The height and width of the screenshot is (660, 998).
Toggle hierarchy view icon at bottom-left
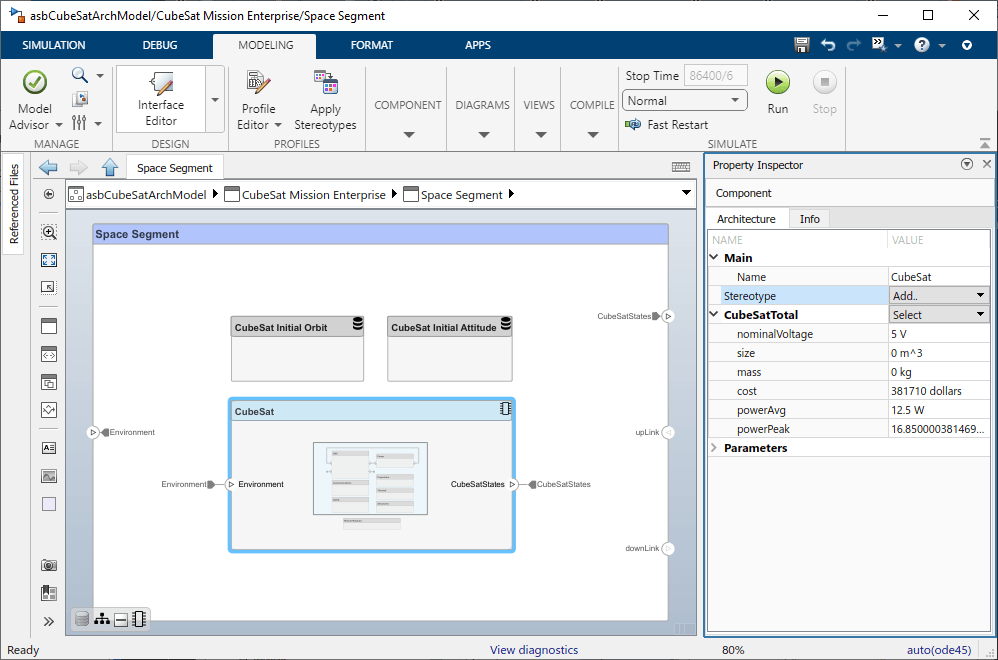[102, 620]
